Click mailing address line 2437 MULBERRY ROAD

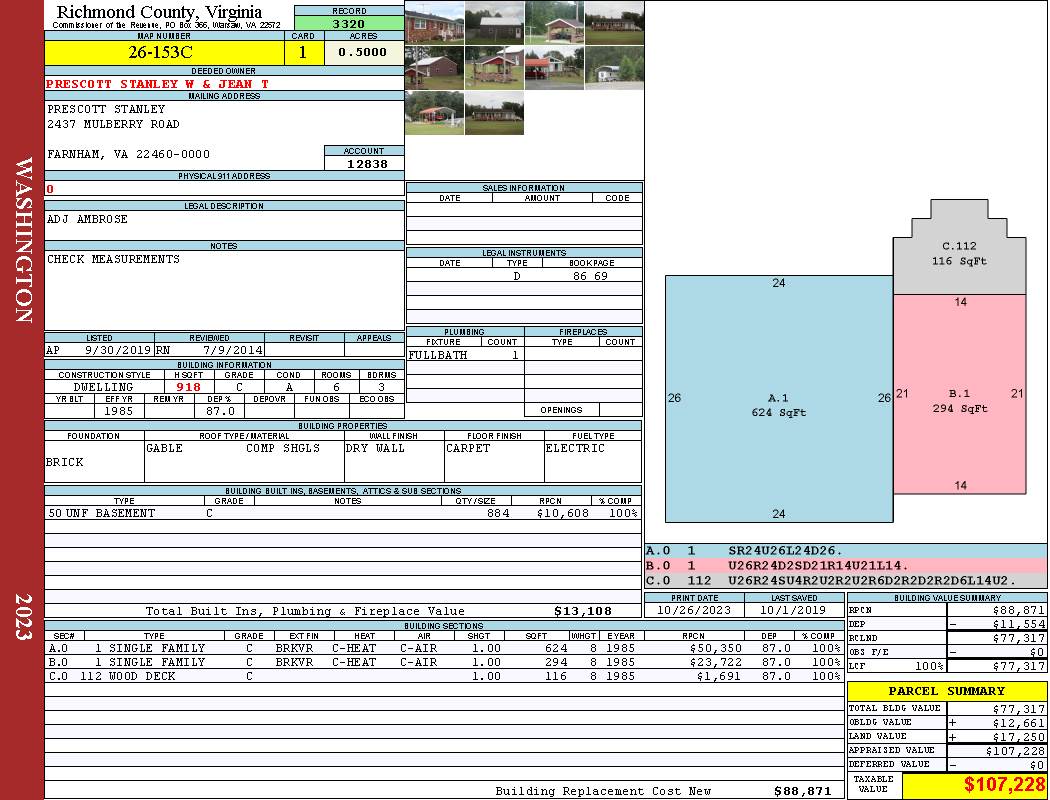[113, 124]
